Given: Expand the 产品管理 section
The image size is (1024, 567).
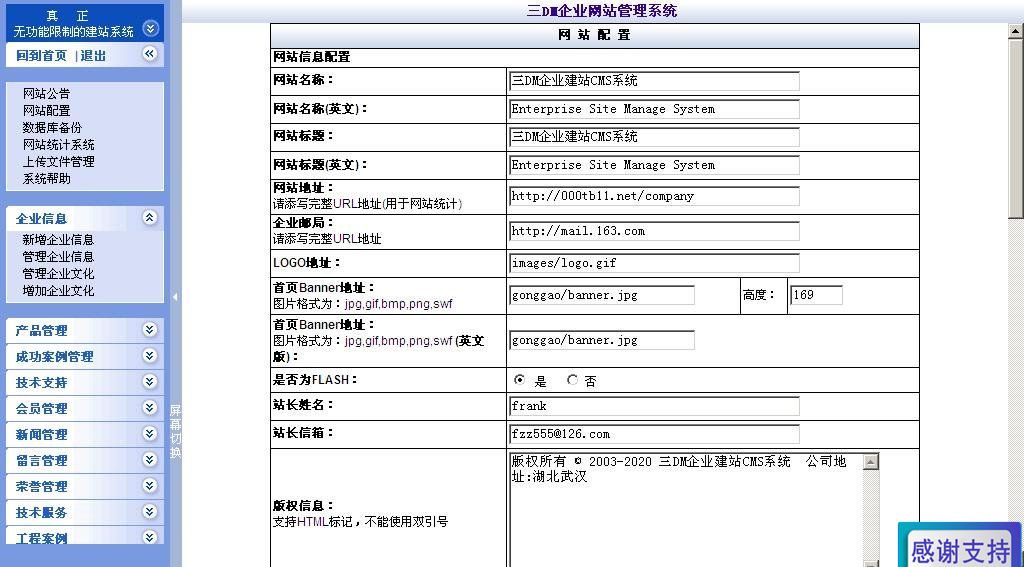Looking at the screenshot, I should tap(150, 330).
